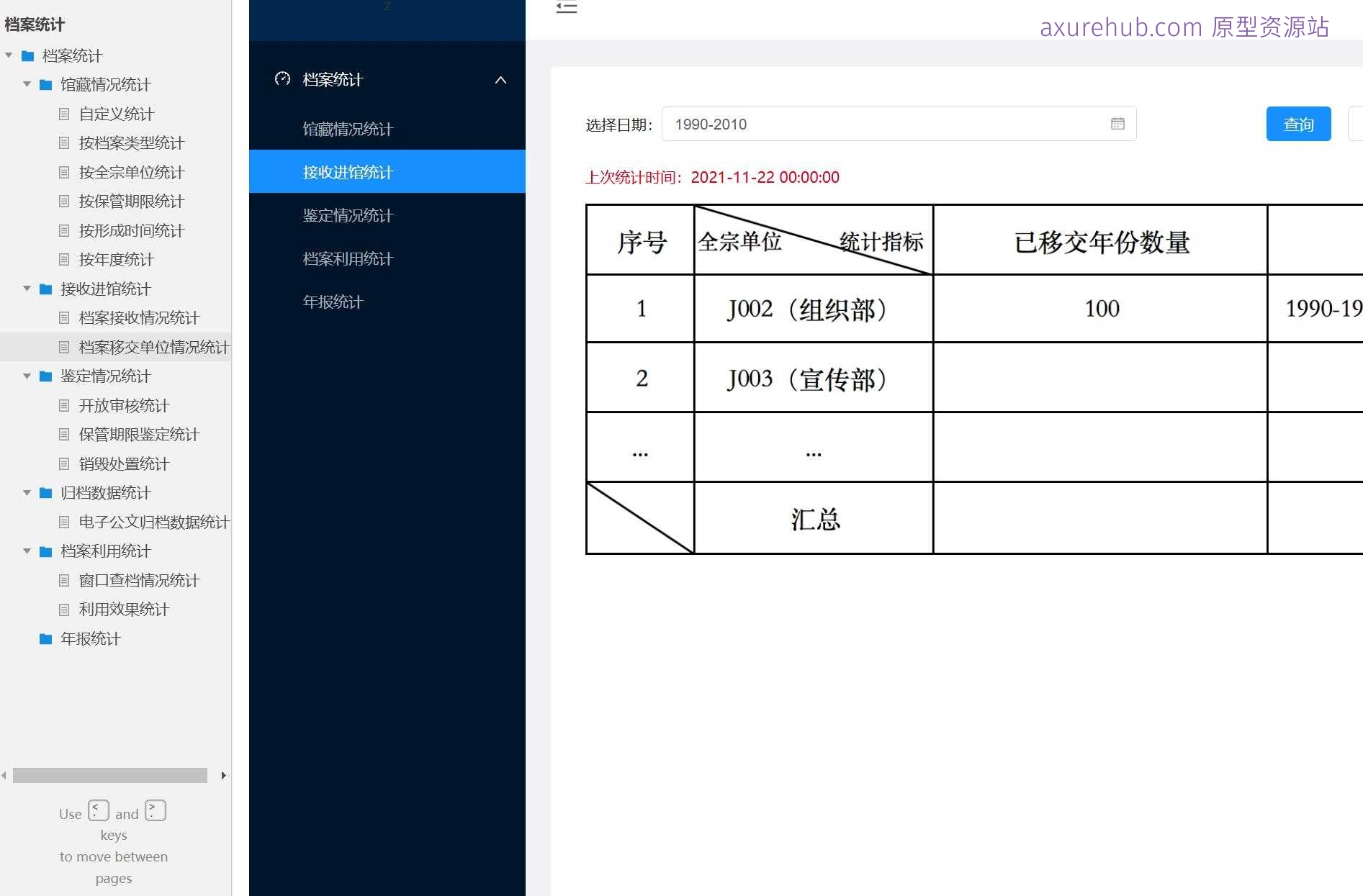Click the document icon beside 开放审核统计
This screenshot has height=896, width=1363.
64,405
